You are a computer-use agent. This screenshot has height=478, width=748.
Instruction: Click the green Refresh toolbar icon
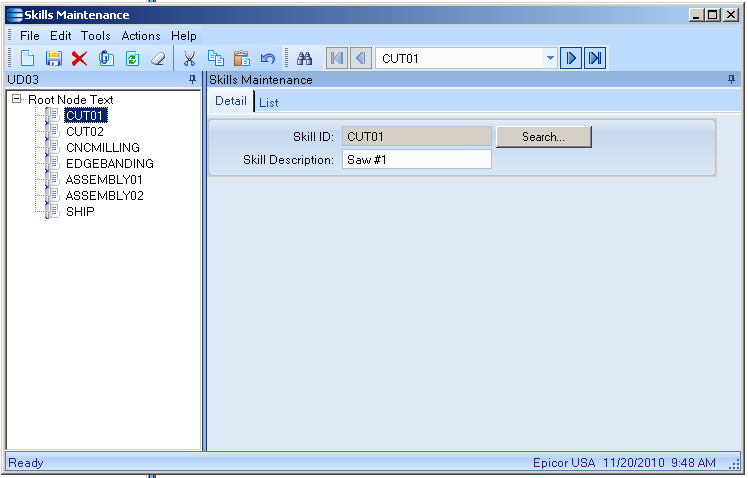[x=132, y=58]
